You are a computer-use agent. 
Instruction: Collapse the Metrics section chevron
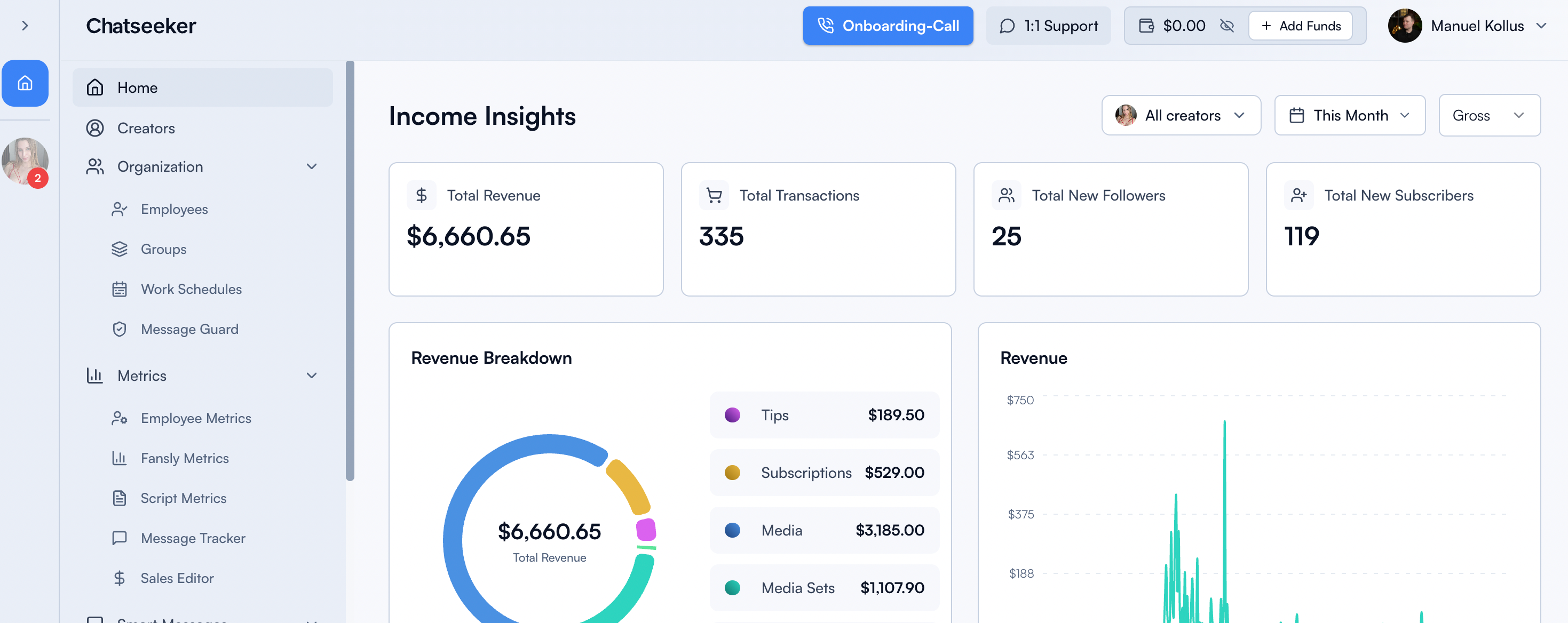[x=312, y=376]
